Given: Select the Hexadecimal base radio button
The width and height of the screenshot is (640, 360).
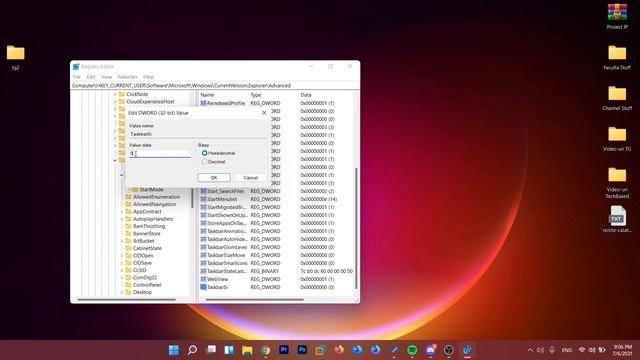Looking at the screenshot, I should [204, 153].
